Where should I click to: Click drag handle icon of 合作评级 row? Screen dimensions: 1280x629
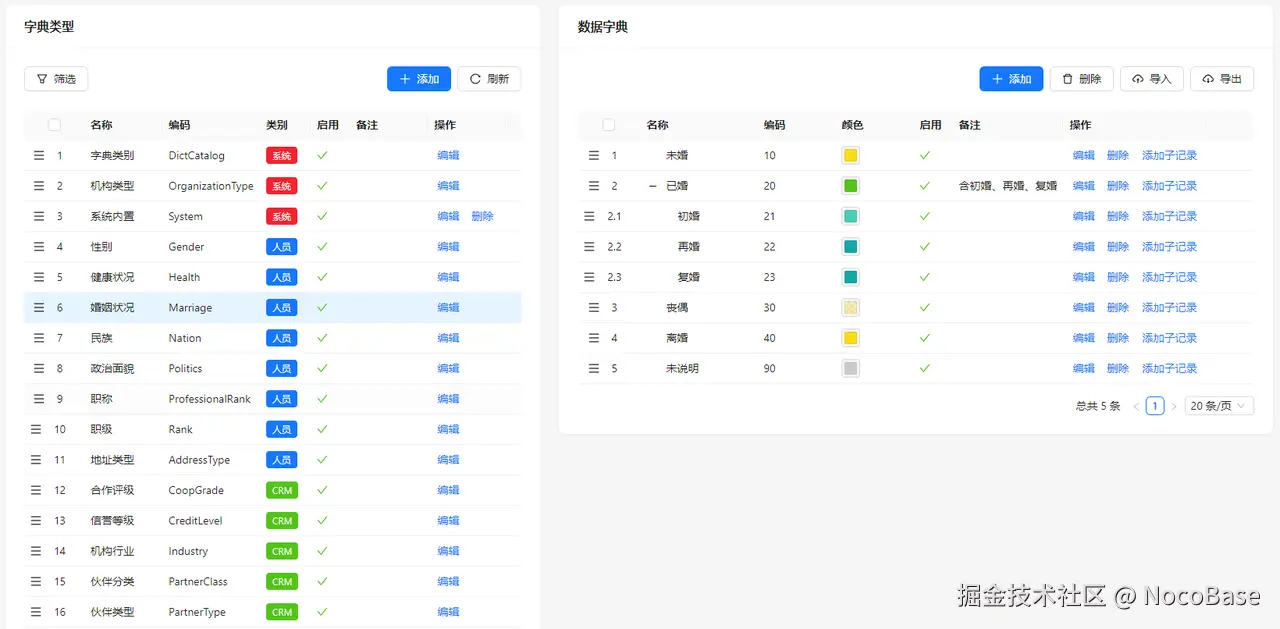(x=36, y=490)
